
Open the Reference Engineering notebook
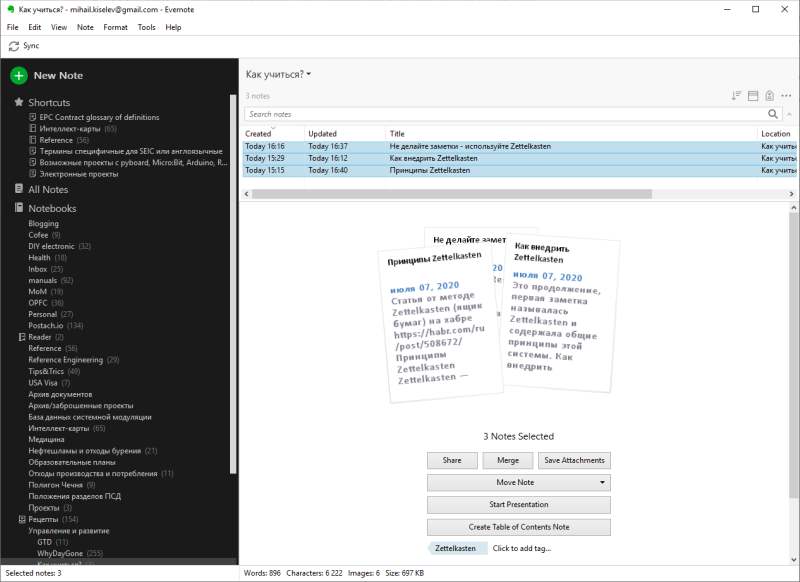pyautogui.click(x=66, y=360)
